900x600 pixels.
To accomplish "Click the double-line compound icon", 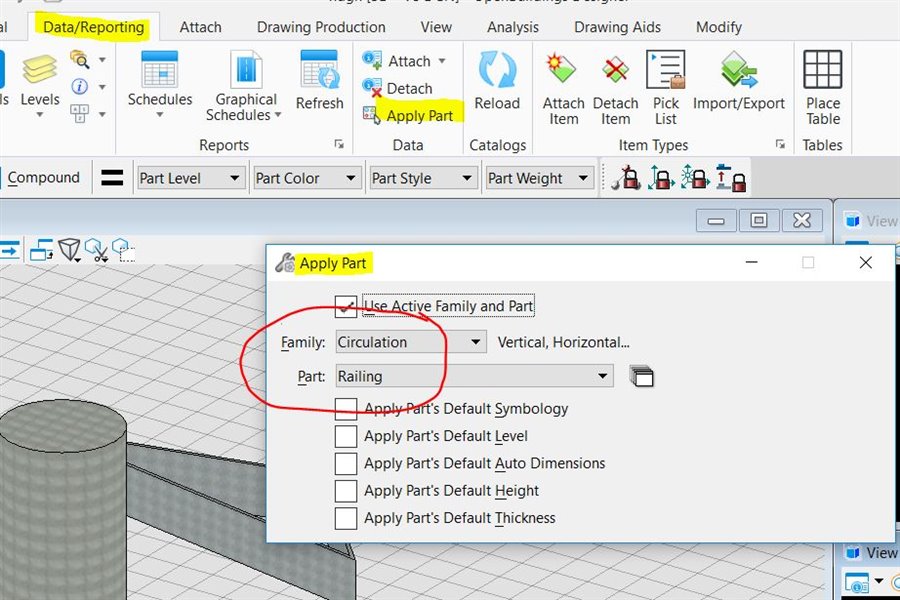I will pyautogui.click(x=112, y=177).
